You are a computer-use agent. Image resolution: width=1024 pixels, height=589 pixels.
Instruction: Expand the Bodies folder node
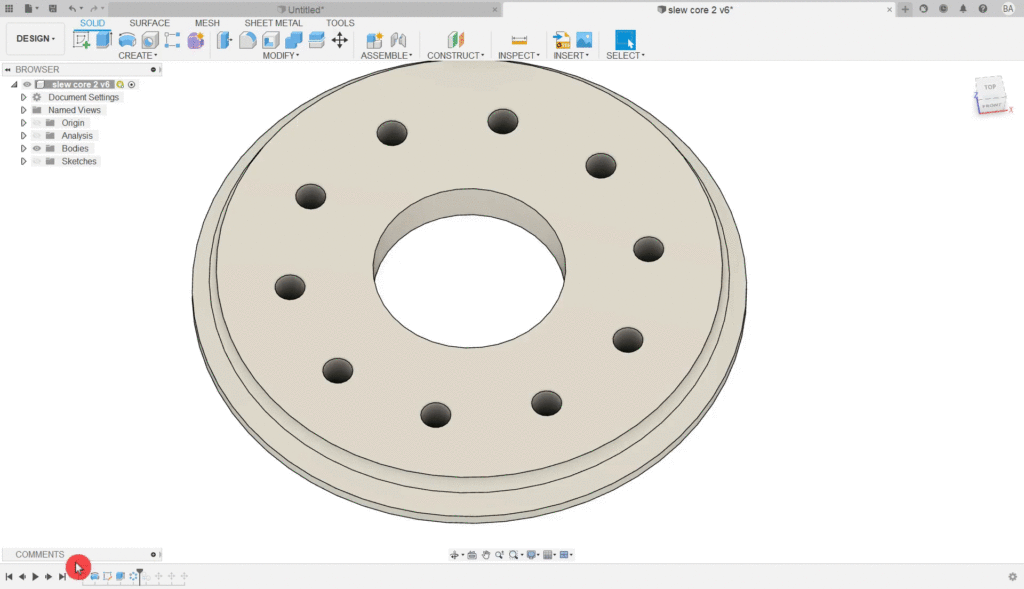pos(24,148)
